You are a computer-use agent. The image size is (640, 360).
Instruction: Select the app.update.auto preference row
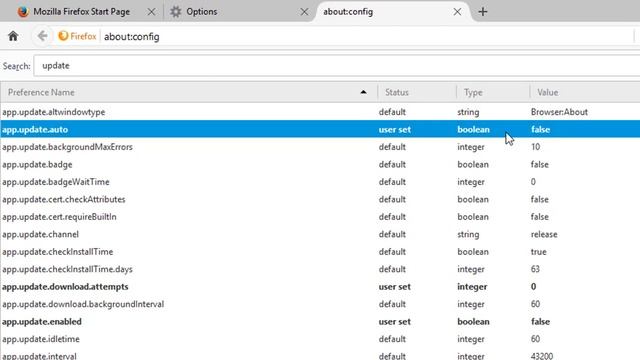(x=320, y=129)
